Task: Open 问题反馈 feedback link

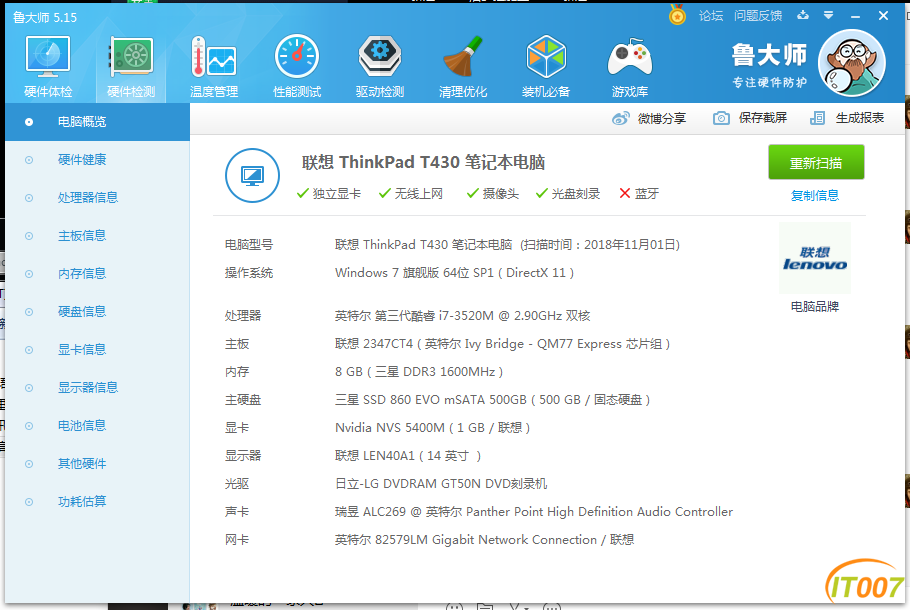Action: point(758,16)
